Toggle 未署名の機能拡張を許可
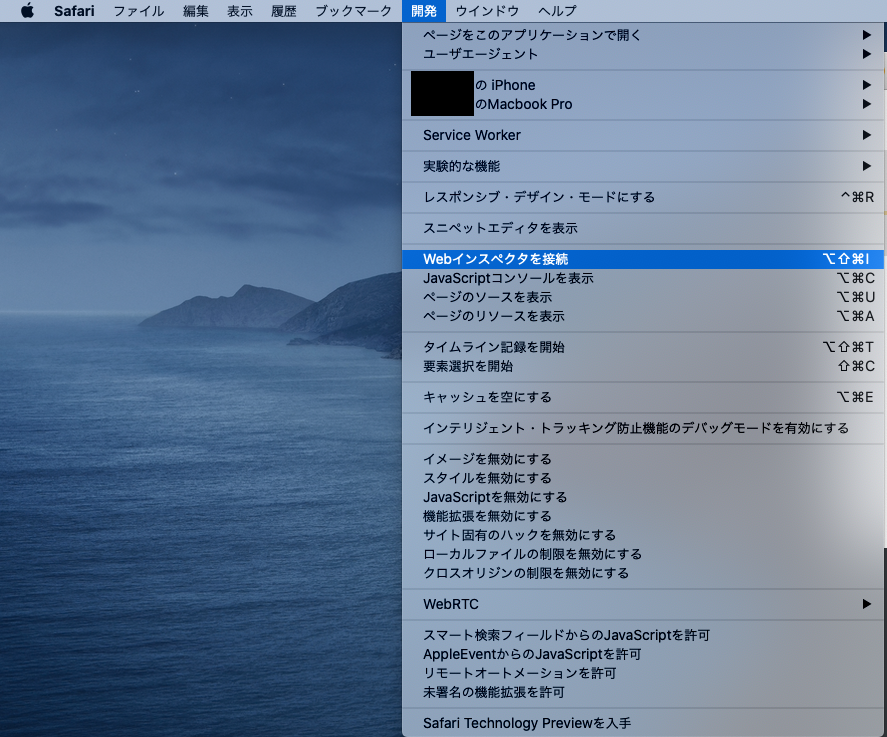 click(x=643, y=692)
